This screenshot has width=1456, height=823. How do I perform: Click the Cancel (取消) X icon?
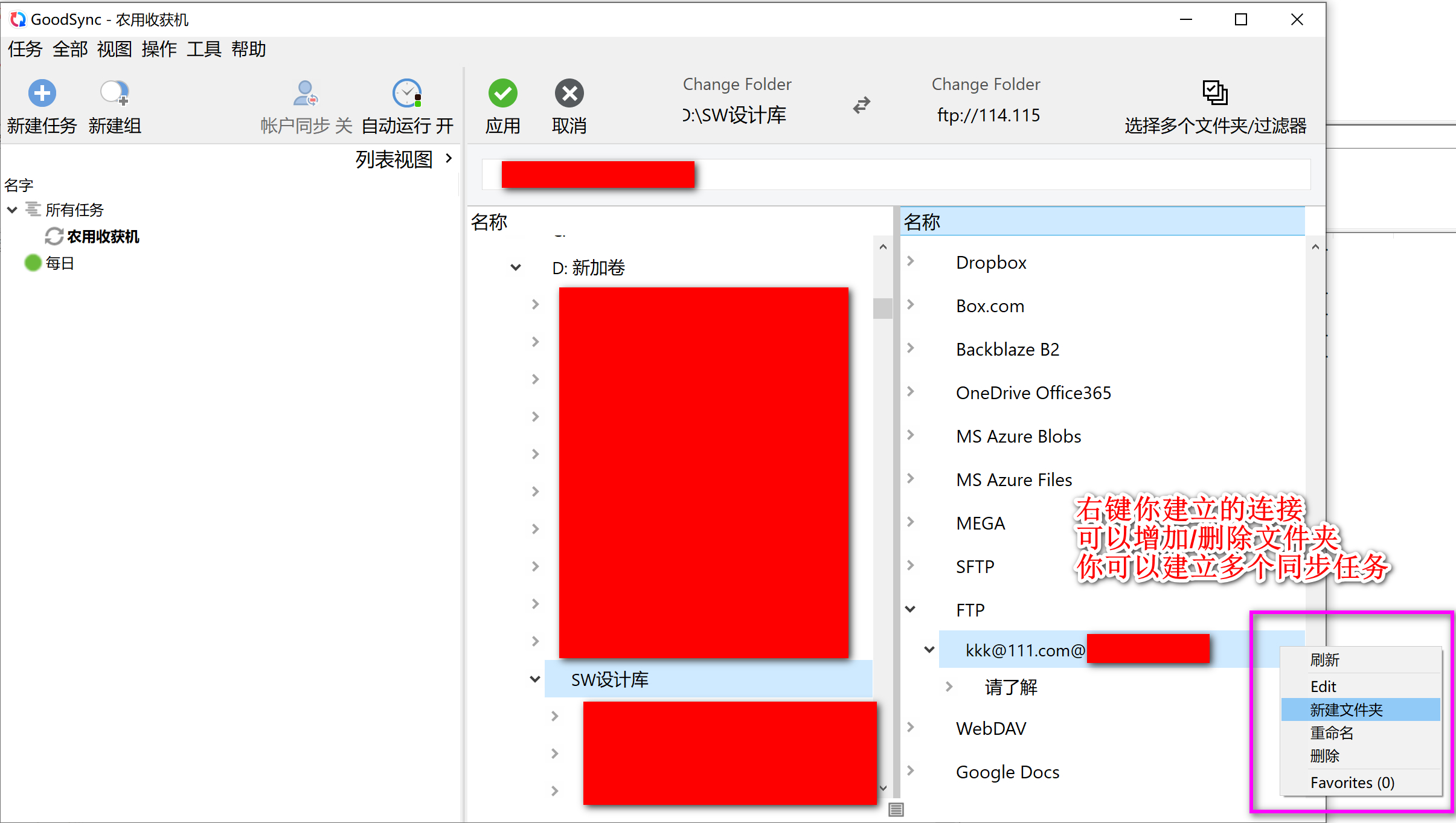click(x=569, y=93)
